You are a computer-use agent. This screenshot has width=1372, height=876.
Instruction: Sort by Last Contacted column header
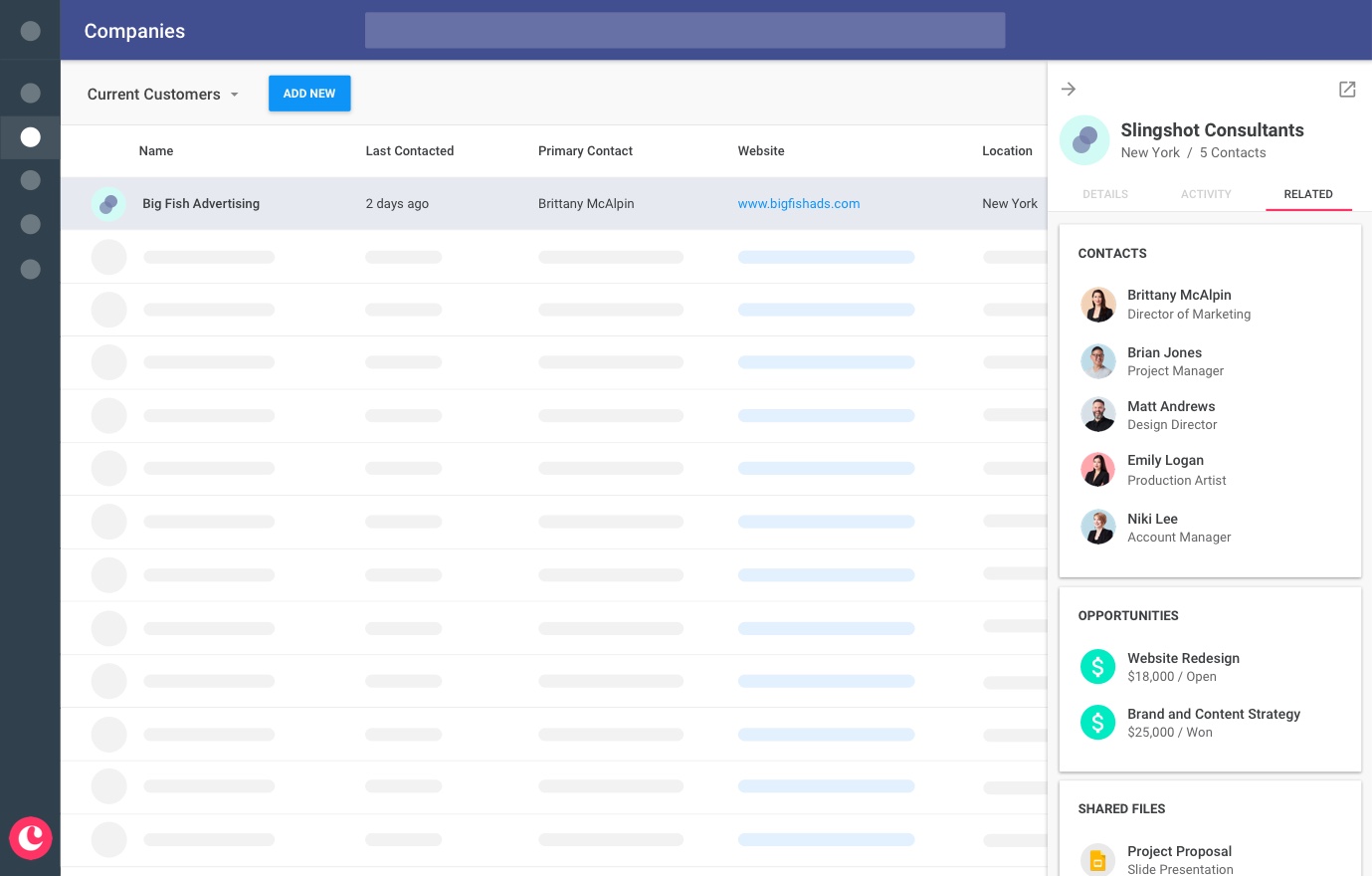click(409, 151)
